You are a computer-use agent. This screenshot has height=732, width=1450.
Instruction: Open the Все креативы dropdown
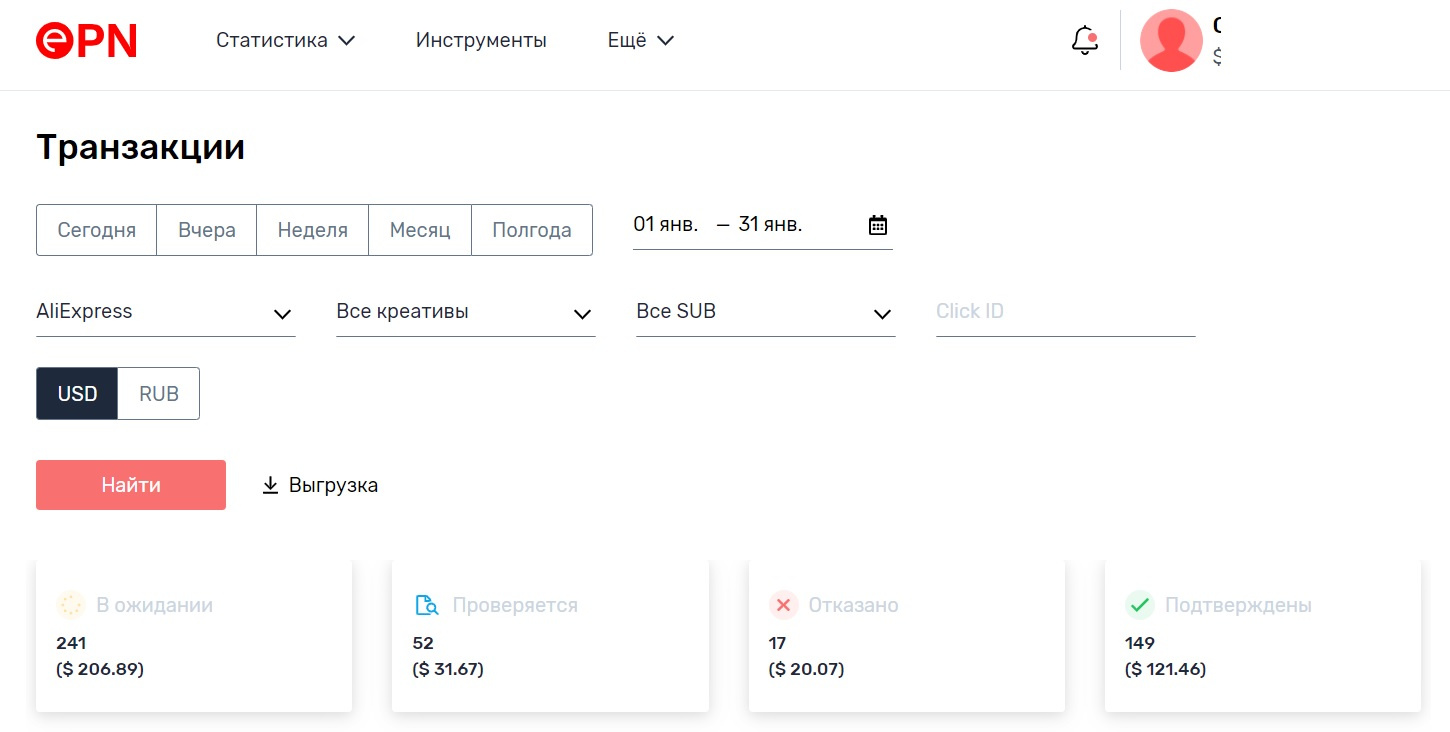(465, 312)
